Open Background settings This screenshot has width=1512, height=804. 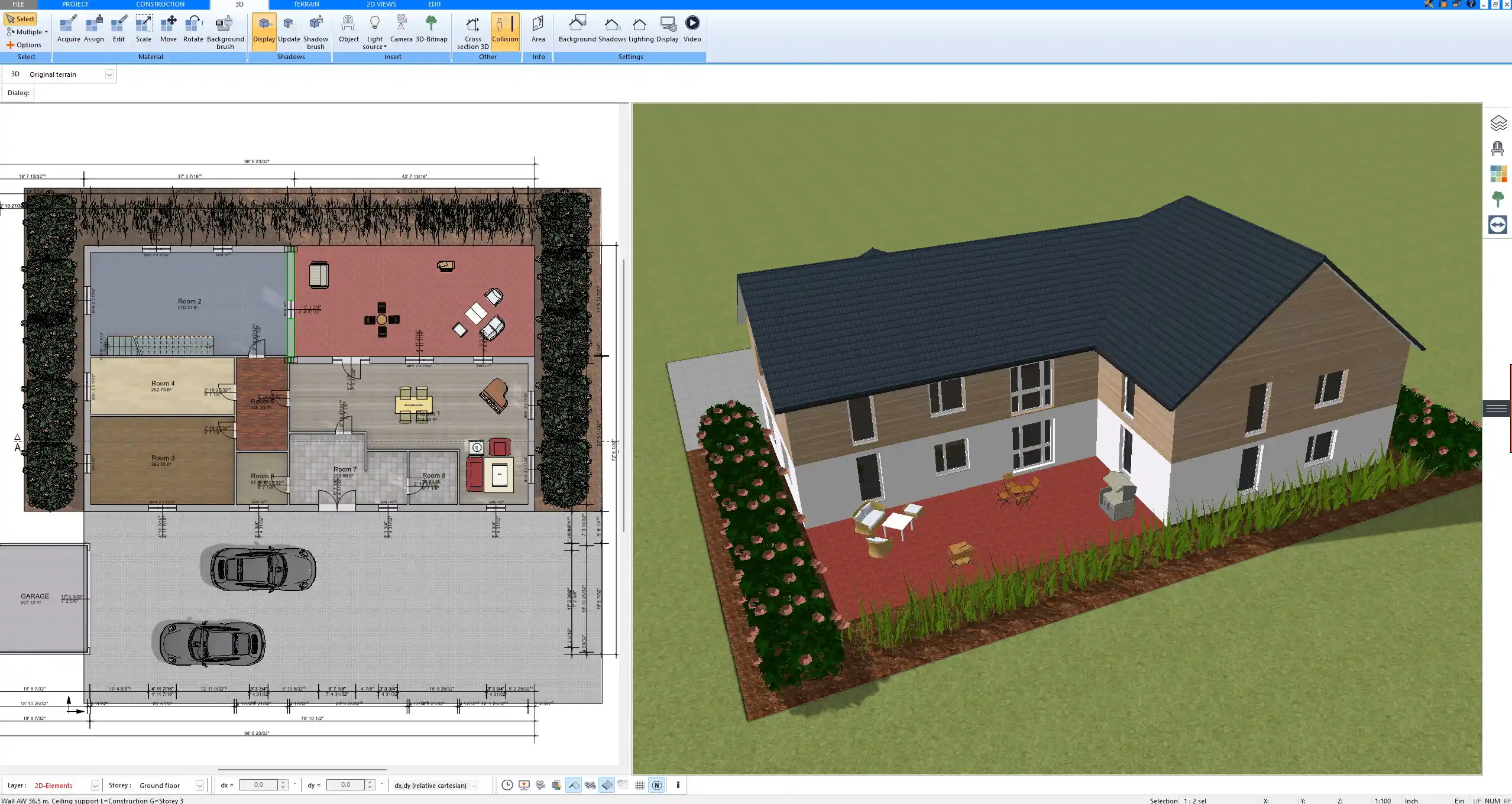577,29
